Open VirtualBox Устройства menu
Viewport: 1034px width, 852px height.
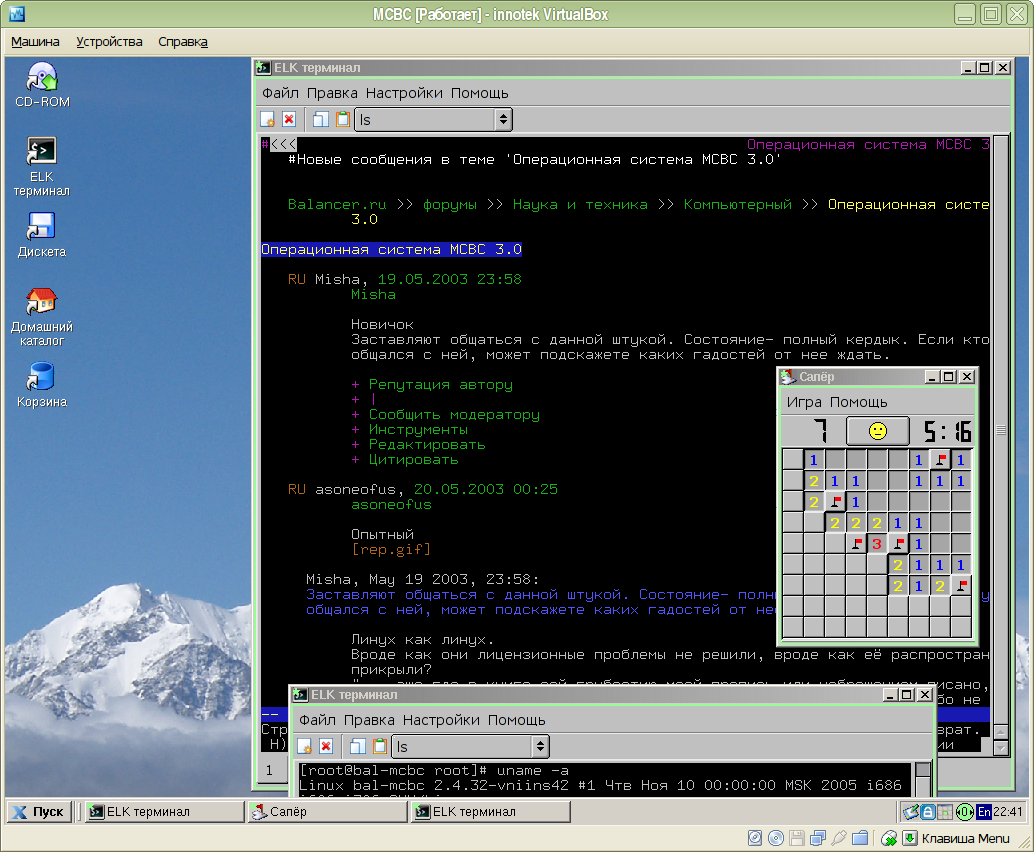[x=109, y=42]
